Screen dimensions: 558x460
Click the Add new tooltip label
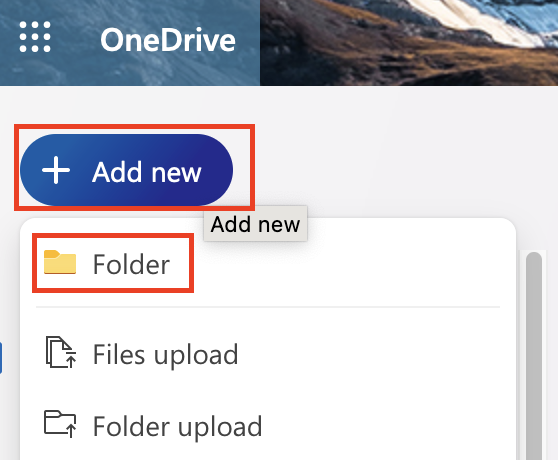tap(255, 224)
